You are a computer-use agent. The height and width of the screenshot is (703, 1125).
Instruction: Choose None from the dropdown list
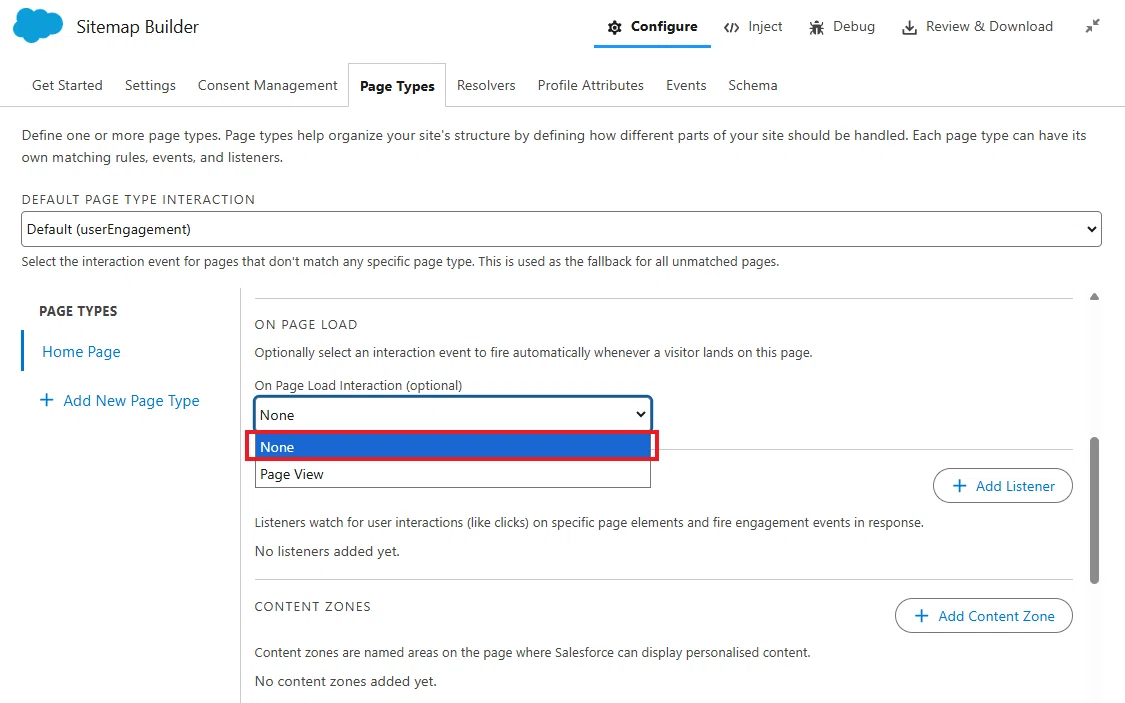tap(453, 447)
